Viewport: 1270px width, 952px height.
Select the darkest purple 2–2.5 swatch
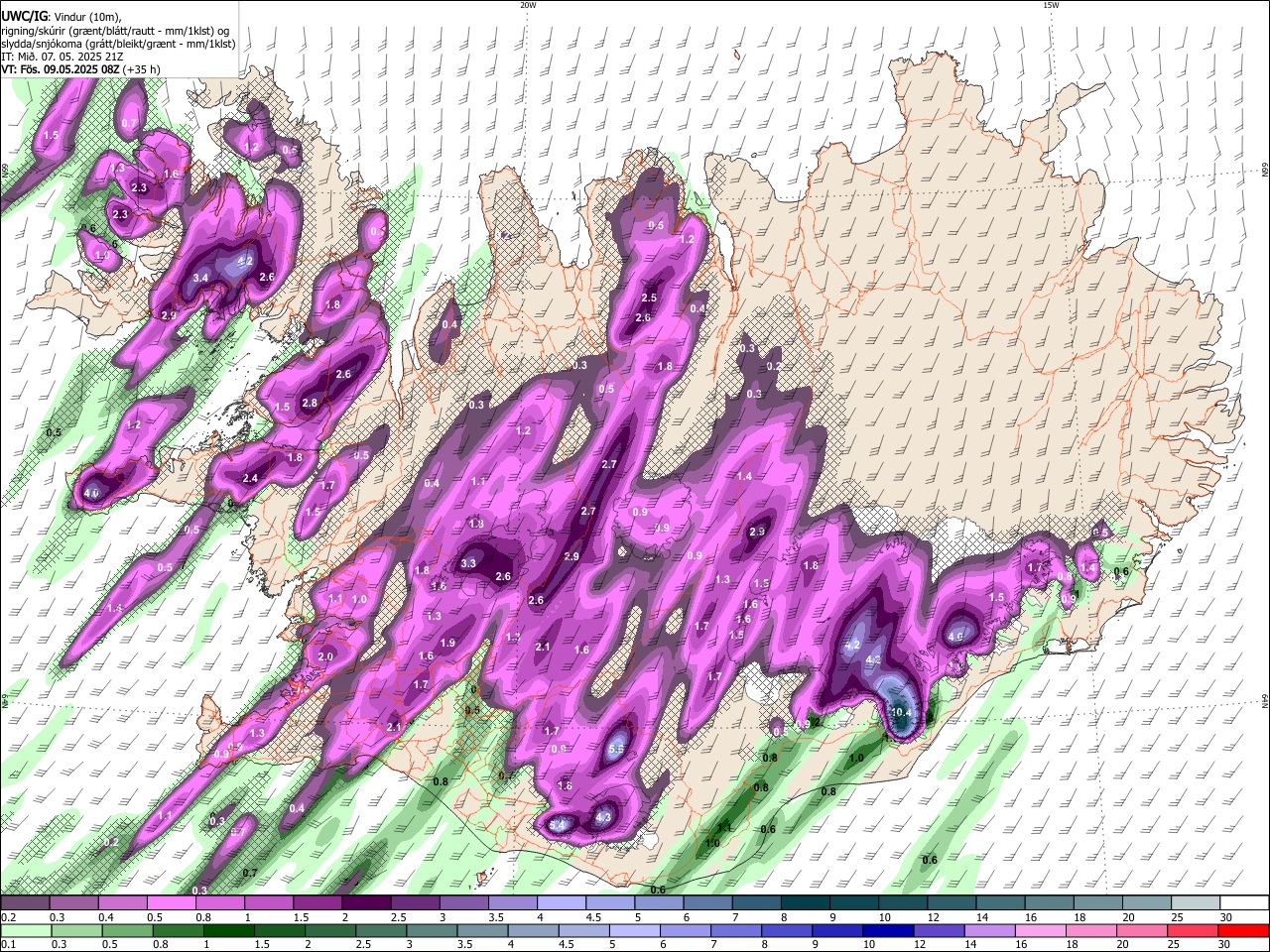point(365,903)
